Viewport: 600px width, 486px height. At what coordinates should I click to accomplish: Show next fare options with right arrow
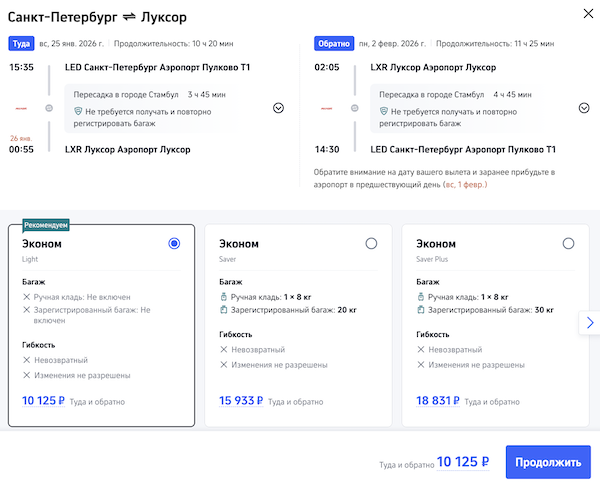[x=589, y=323]
